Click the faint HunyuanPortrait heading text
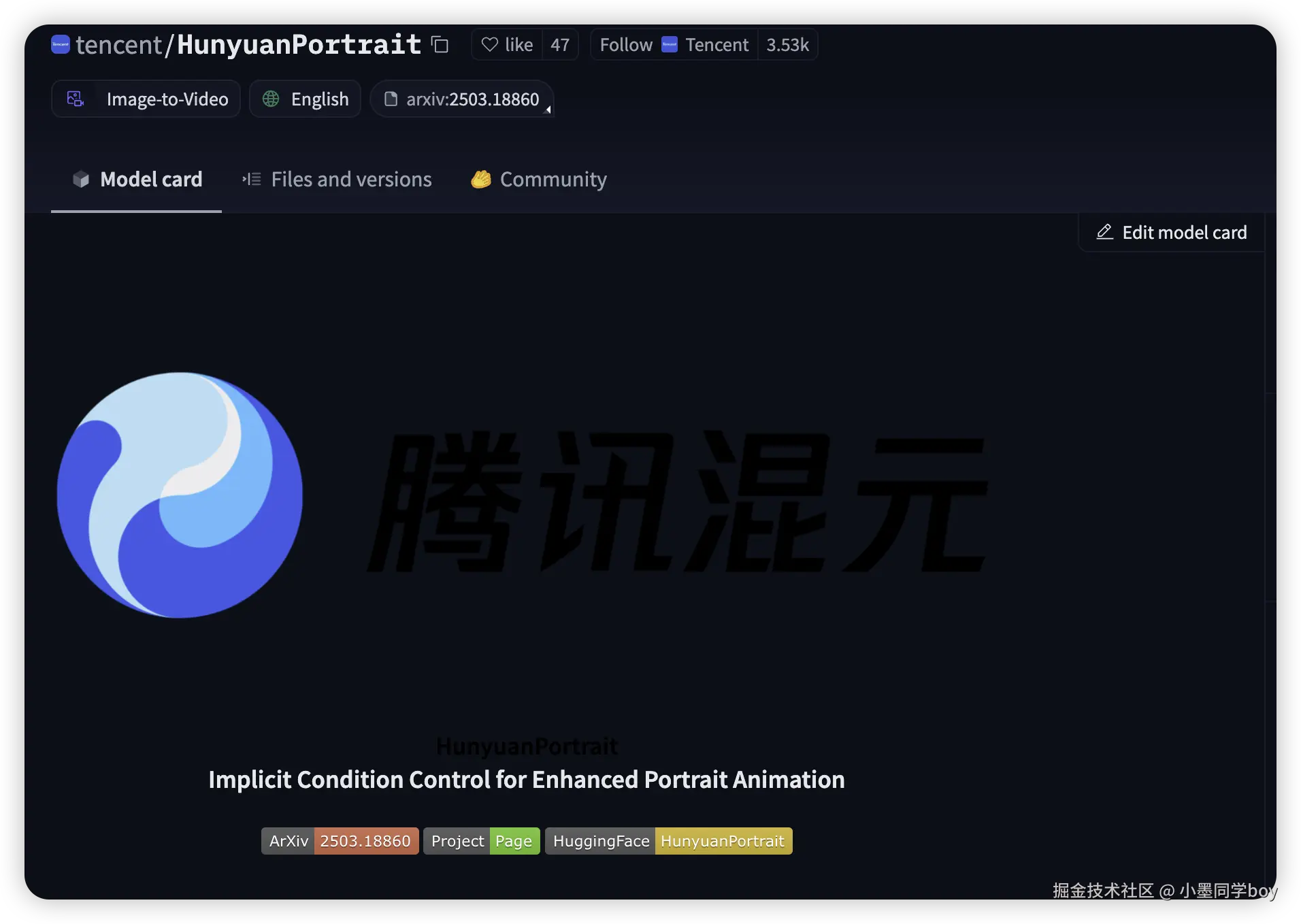The image size is (1301, 924). point(527,746)
